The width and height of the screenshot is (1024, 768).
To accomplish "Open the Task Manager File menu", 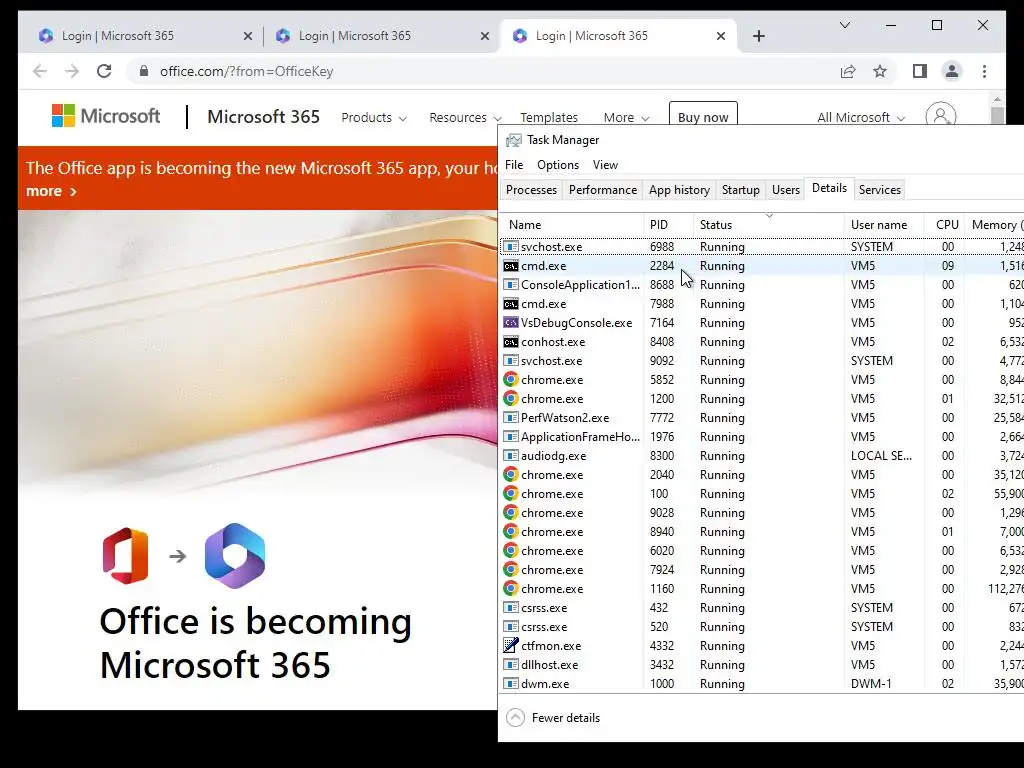I will 514,165.
